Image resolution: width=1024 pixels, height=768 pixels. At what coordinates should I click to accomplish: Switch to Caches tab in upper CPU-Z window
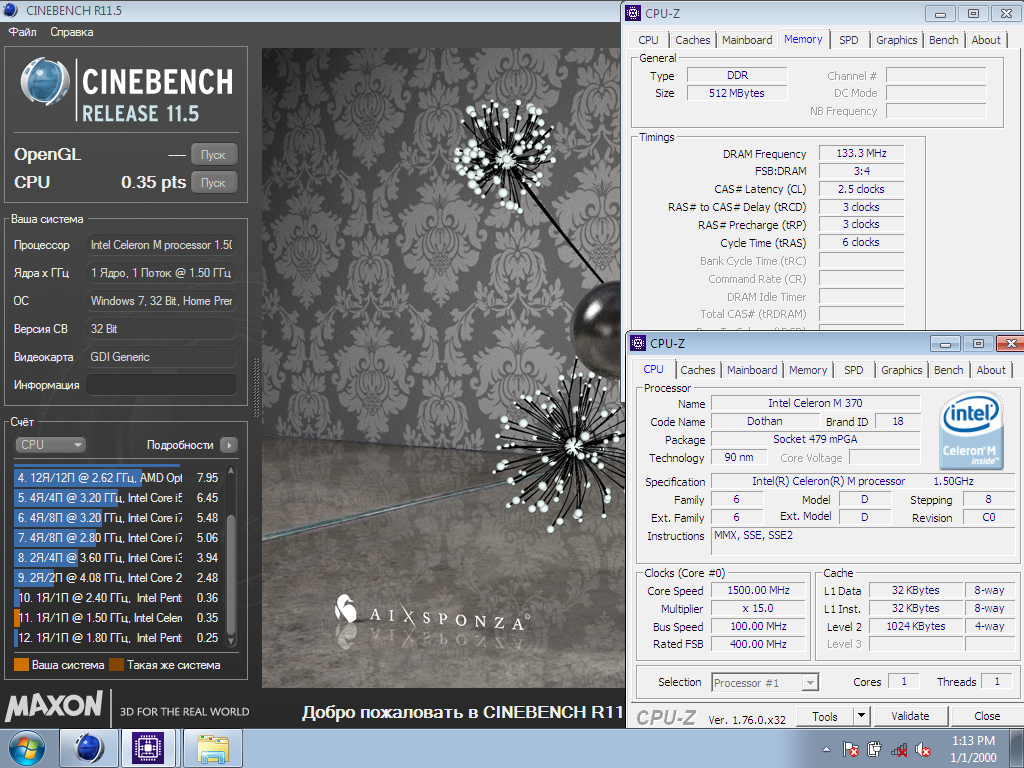692,40
